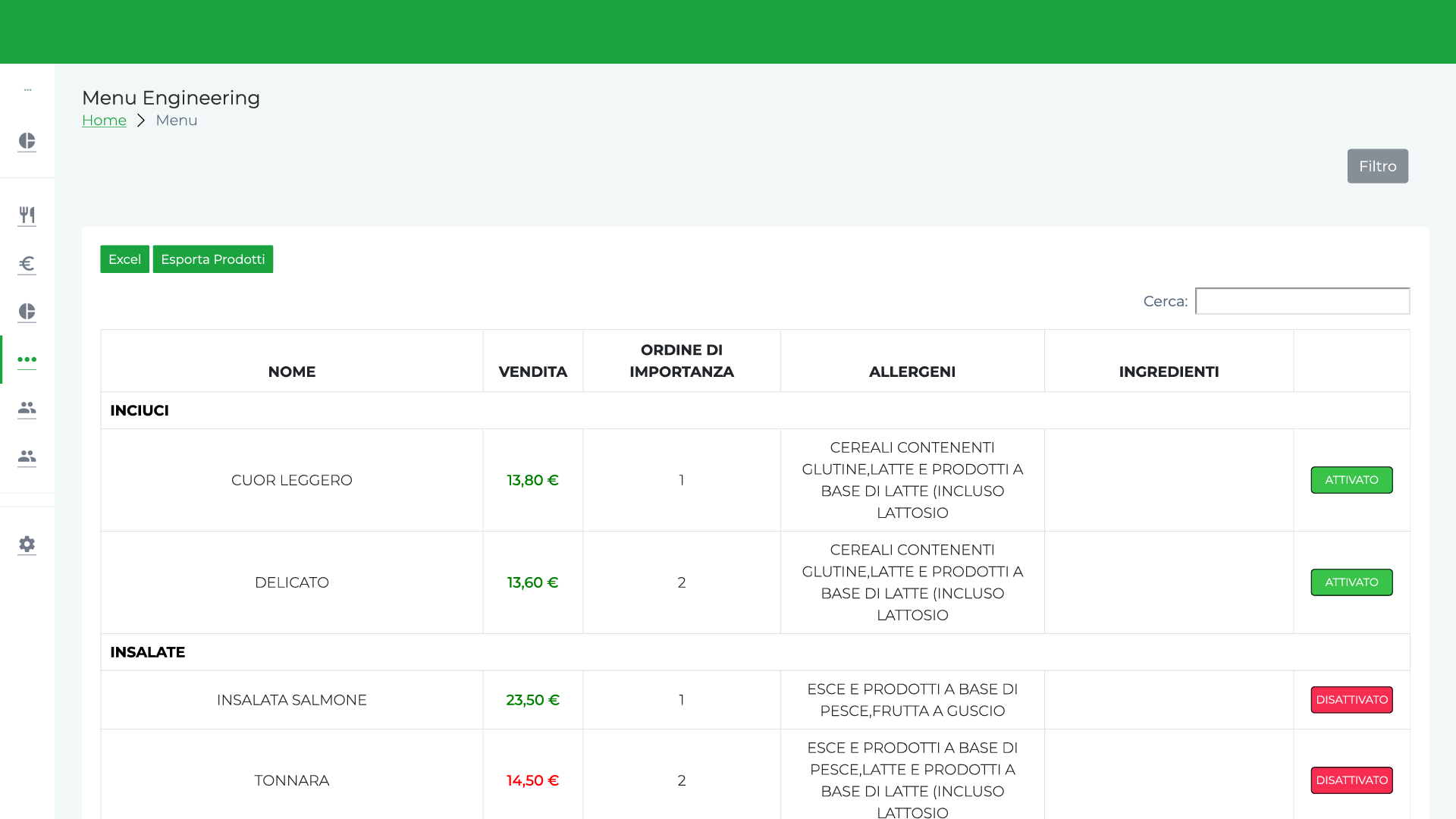
Task: Click the lower people group sidebar icon
Action: pyautogui.click(x=27, y=457)
